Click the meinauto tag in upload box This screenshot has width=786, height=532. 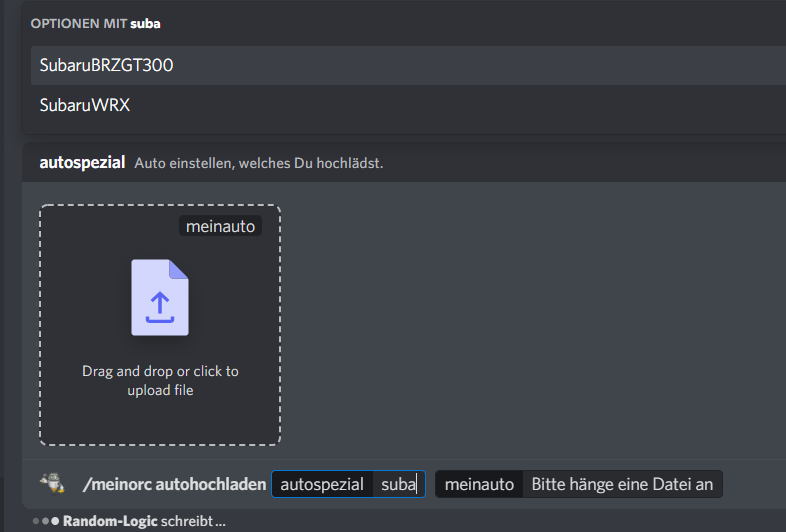coord(220,227)
